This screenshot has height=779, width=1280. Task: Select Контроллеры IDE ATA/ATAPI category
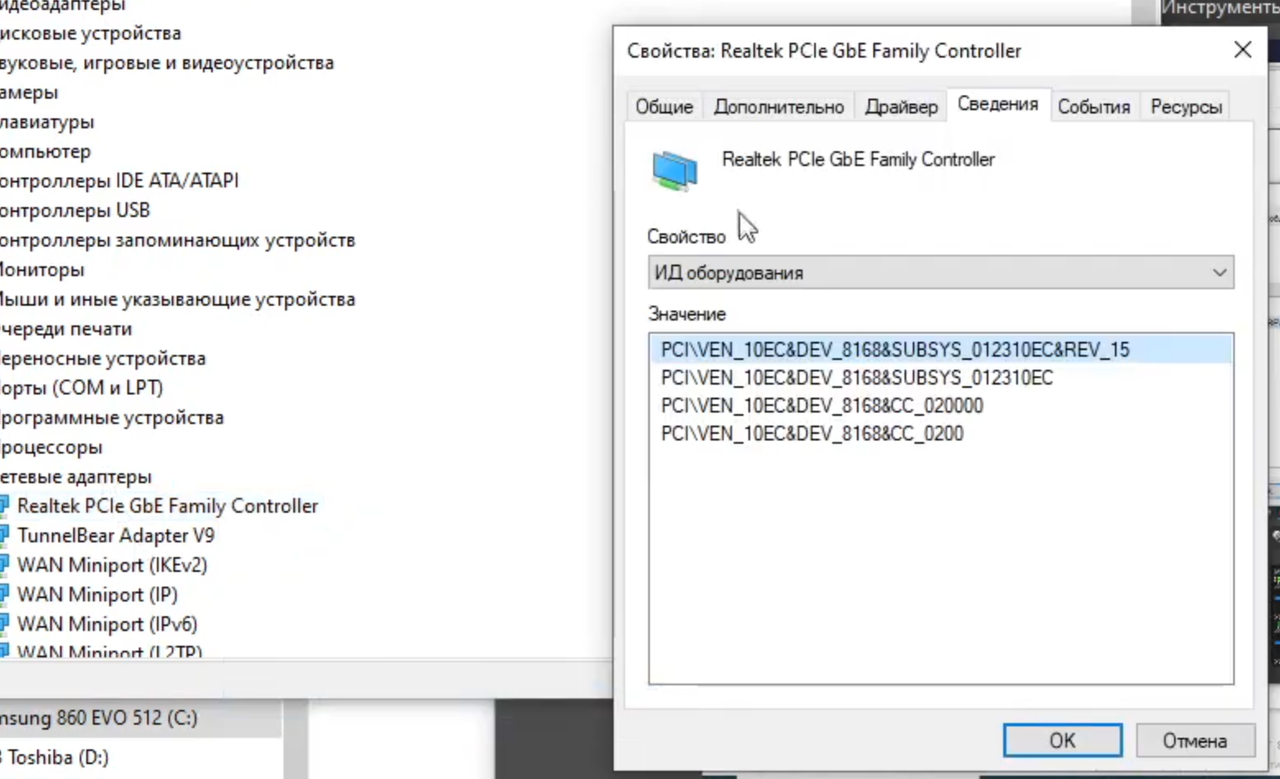[119, 181]
